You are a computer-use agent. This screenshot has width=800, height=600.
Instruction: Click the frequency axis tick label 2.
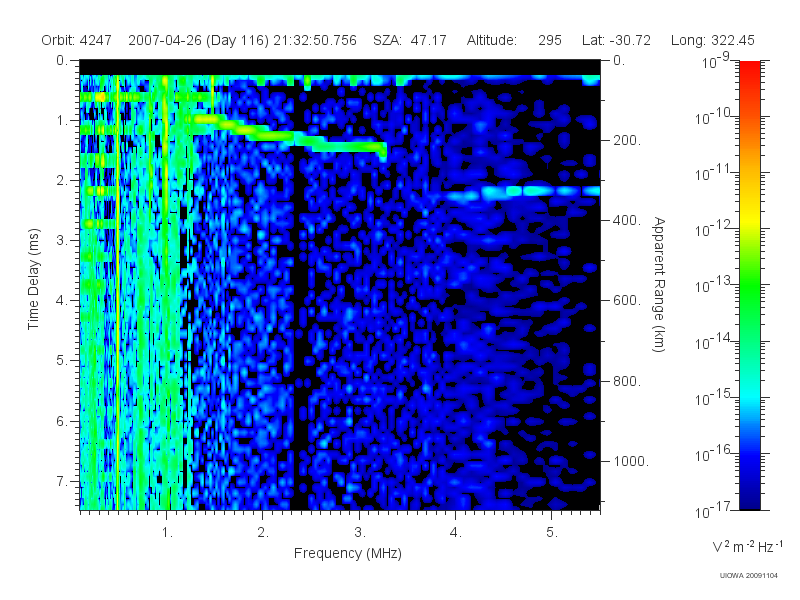click(x=263, y=533)
